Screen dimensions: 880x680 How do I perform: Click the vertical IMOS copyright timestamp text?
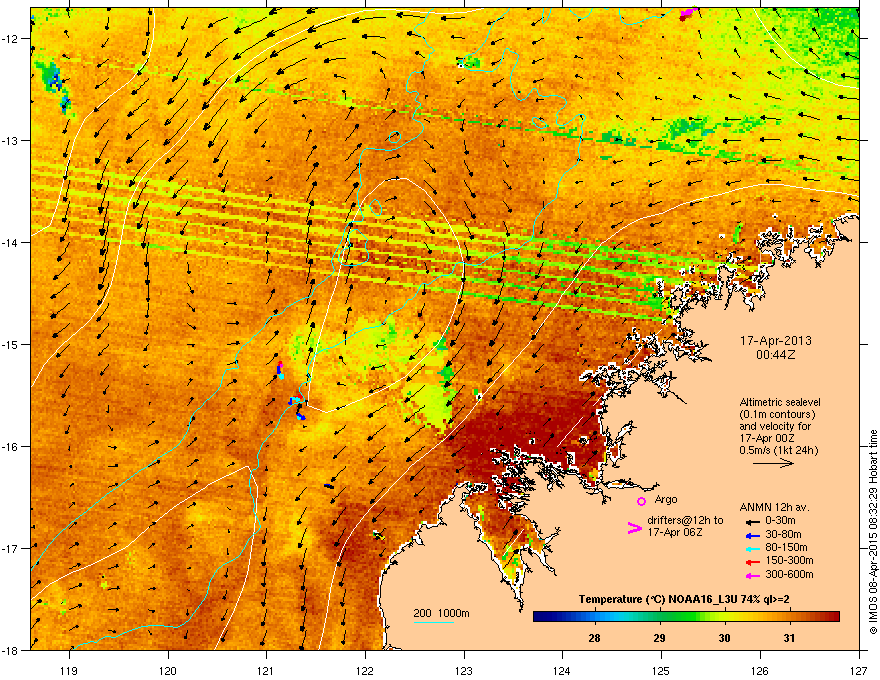click(873, 532)
